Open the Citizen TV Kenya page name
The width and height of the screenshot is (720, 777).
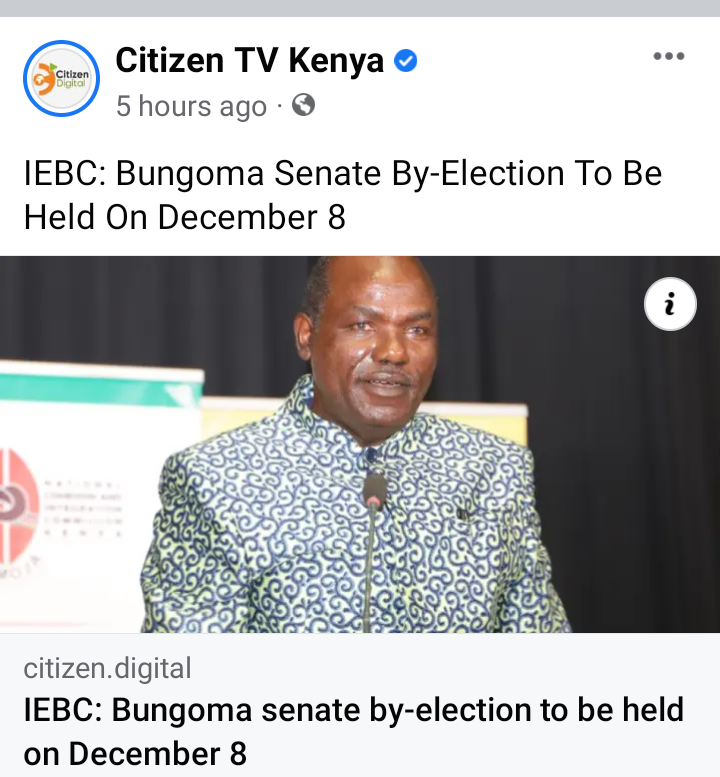pos(250,60)
